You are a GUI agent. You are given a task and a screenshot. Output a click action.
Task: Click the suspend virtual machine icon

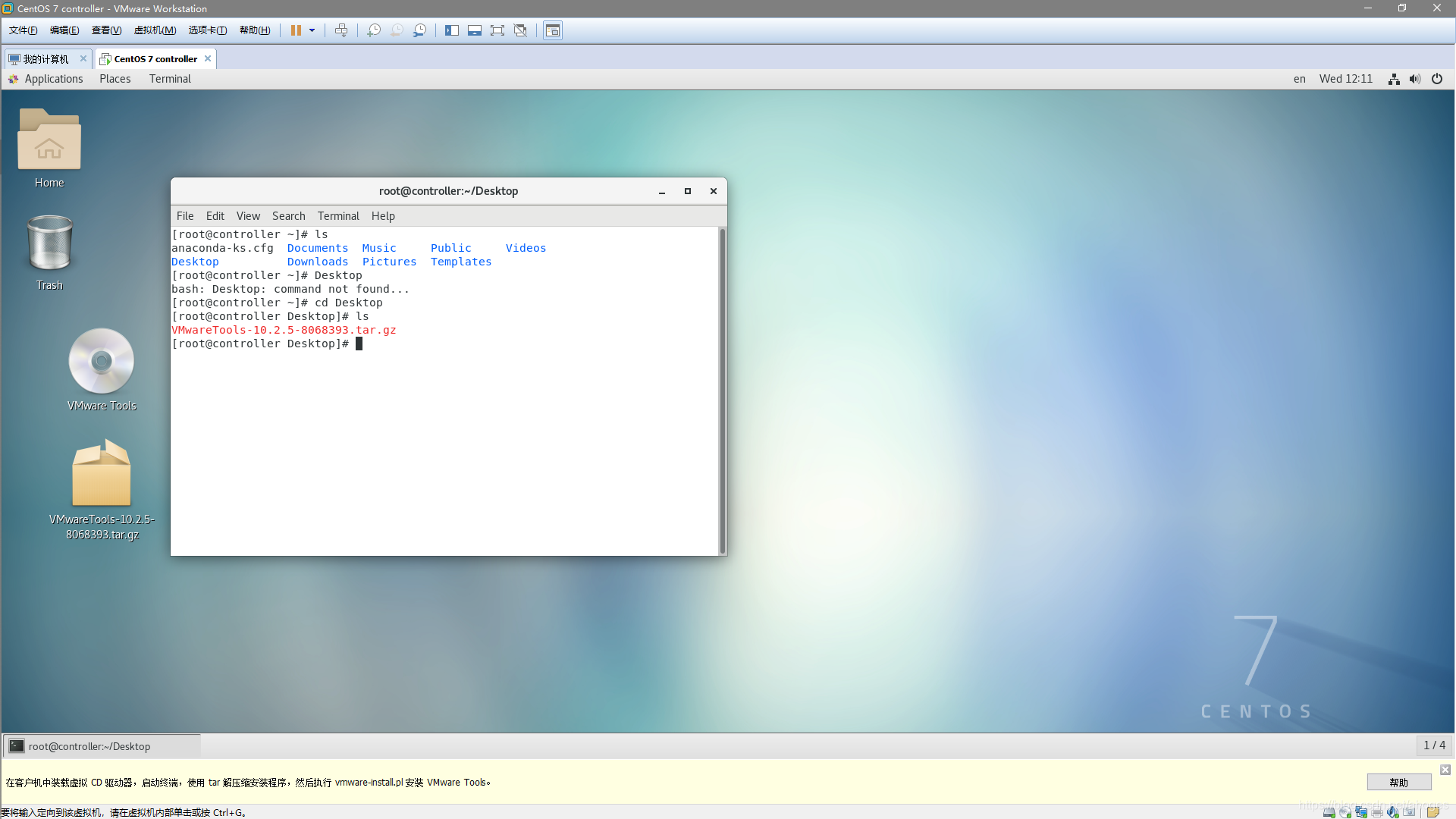[295, 30]
